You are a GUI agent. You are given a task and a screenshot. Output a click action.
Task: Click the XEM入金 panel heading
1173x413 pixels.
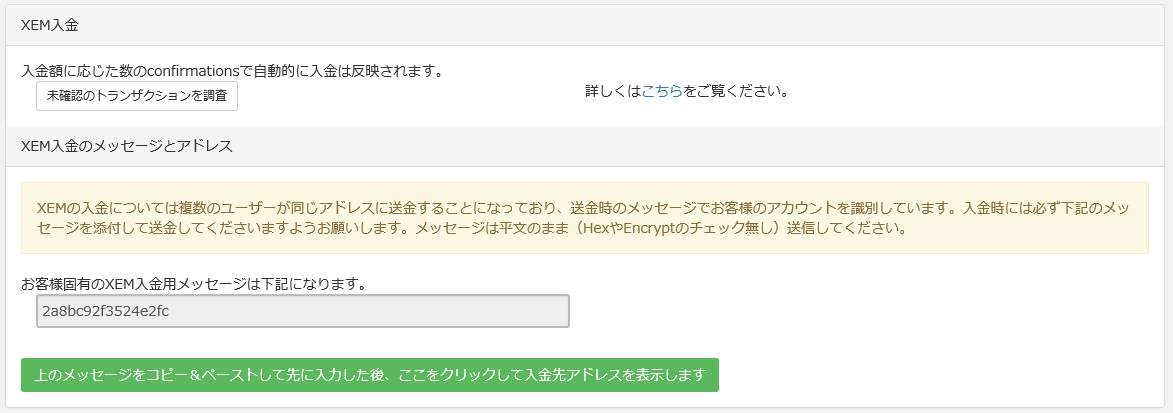tap(50, 25)
